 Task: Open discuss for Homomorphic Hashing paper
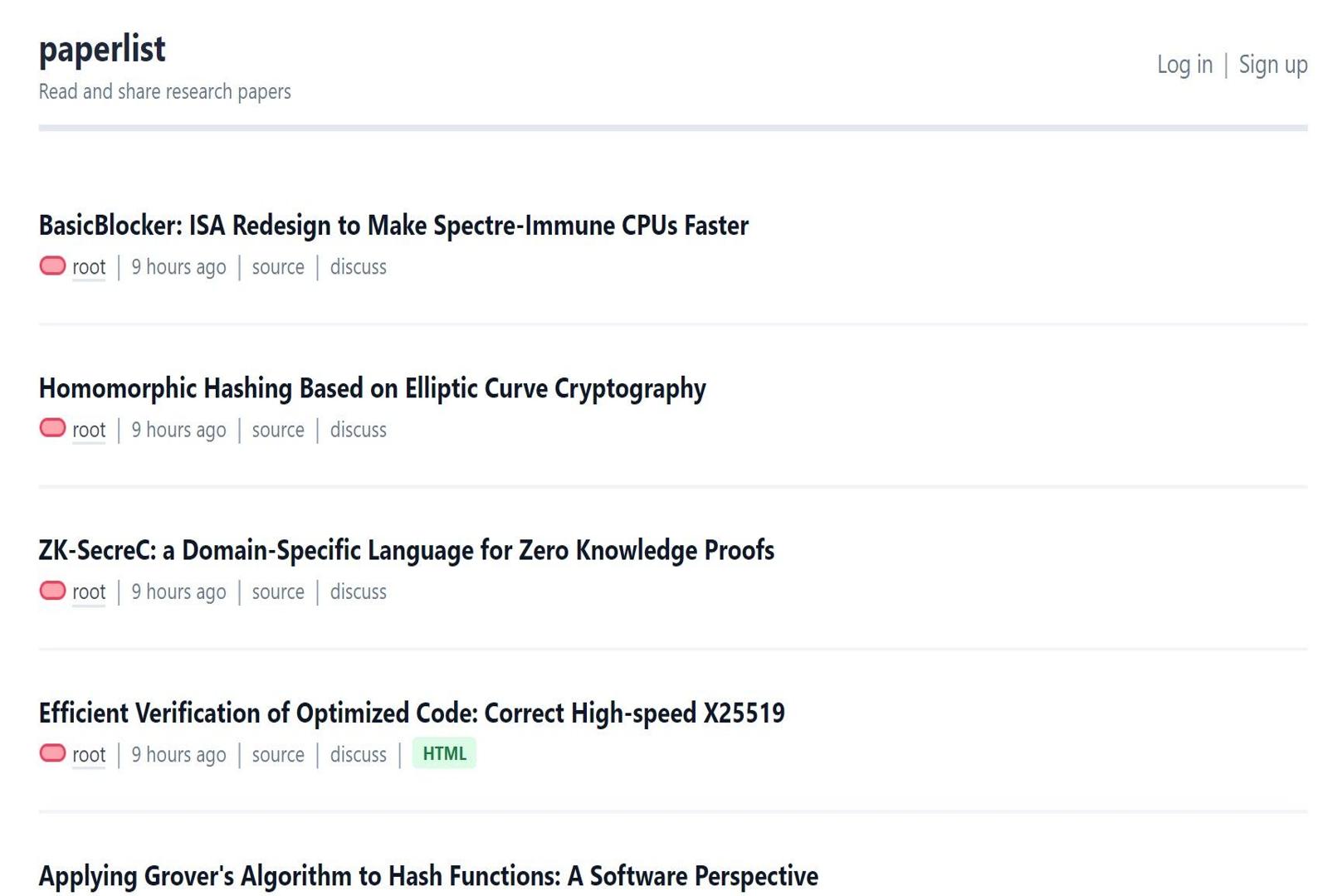358,429
